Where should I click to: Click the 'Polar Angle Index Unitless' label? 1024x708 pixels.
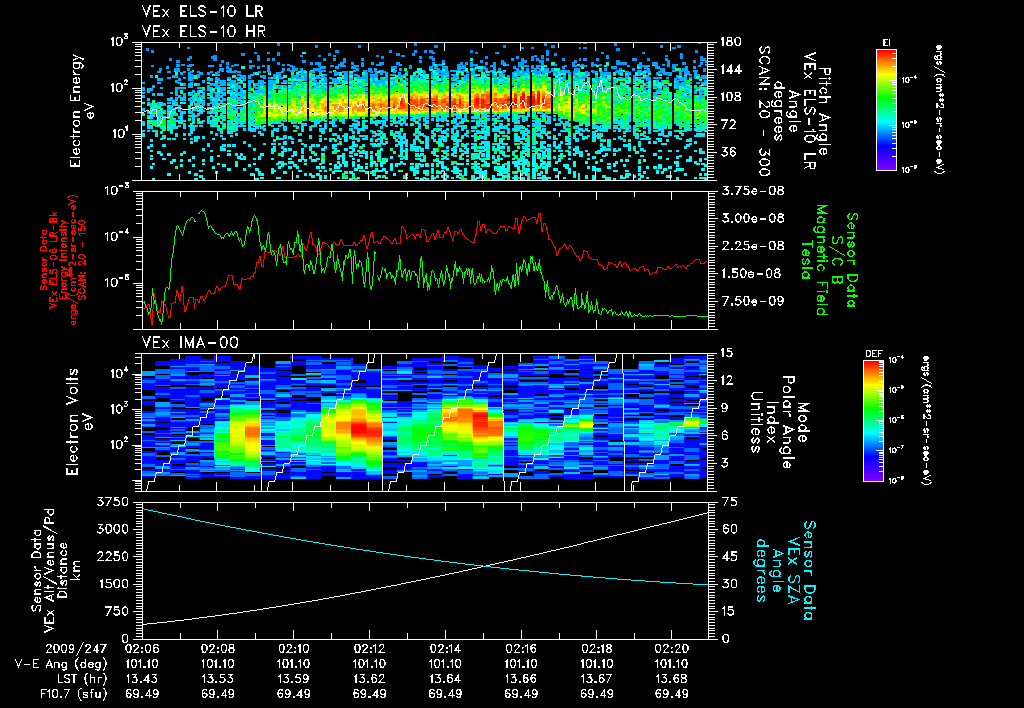(x=773, y=422)
